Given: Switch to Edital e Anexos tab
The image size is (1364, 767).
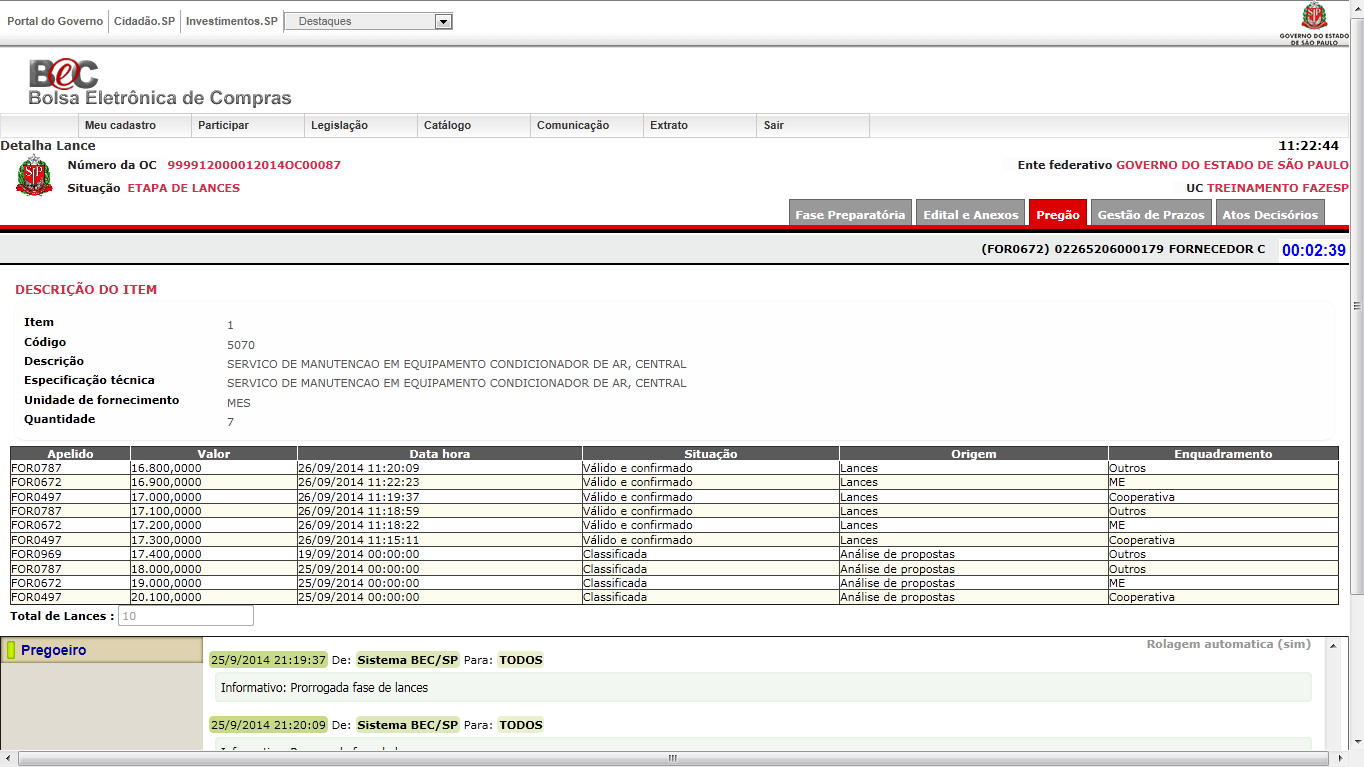Looking at the screenshot, I should (971, 214).
